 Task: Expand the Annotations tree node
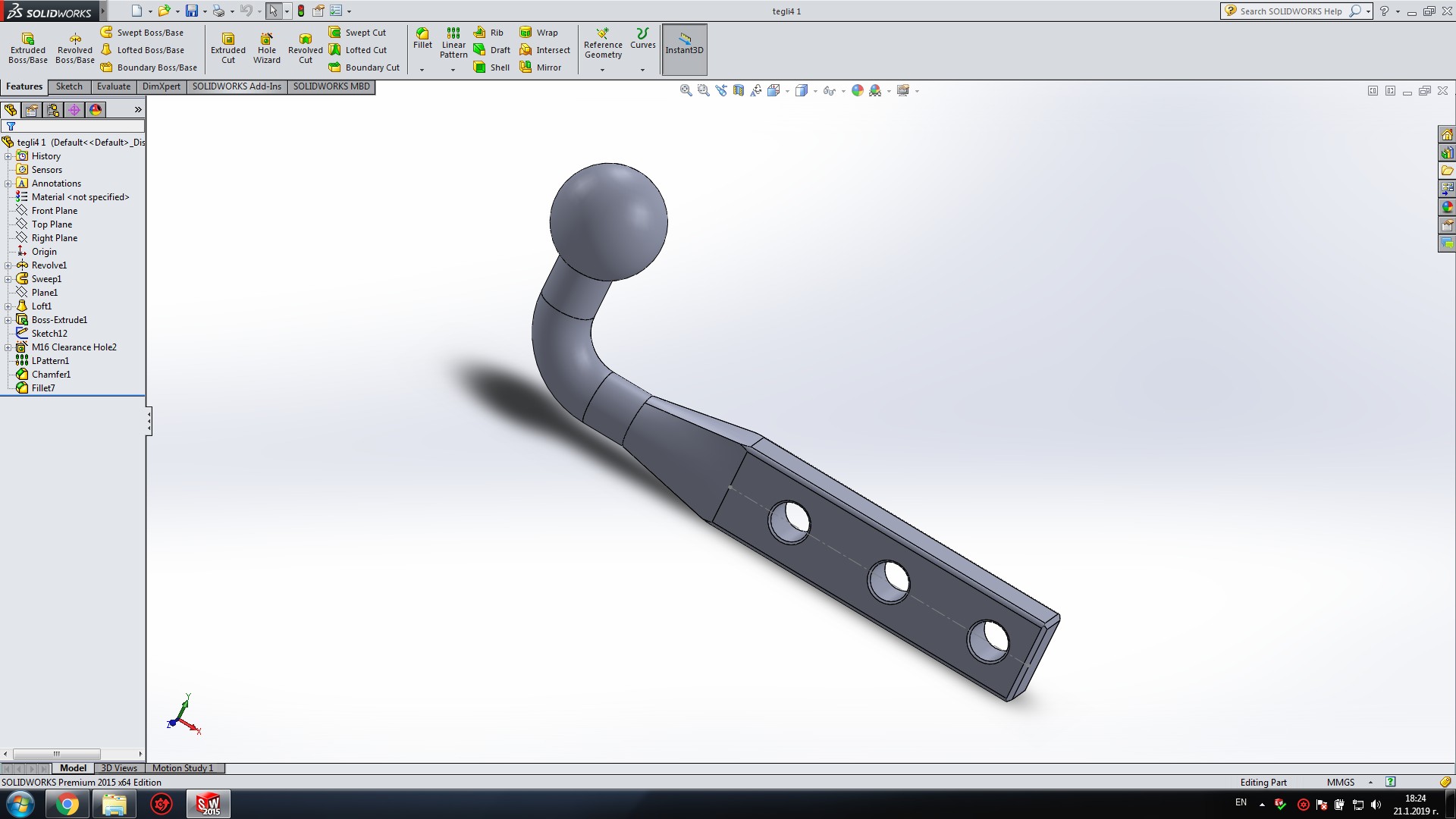point(8,184)
